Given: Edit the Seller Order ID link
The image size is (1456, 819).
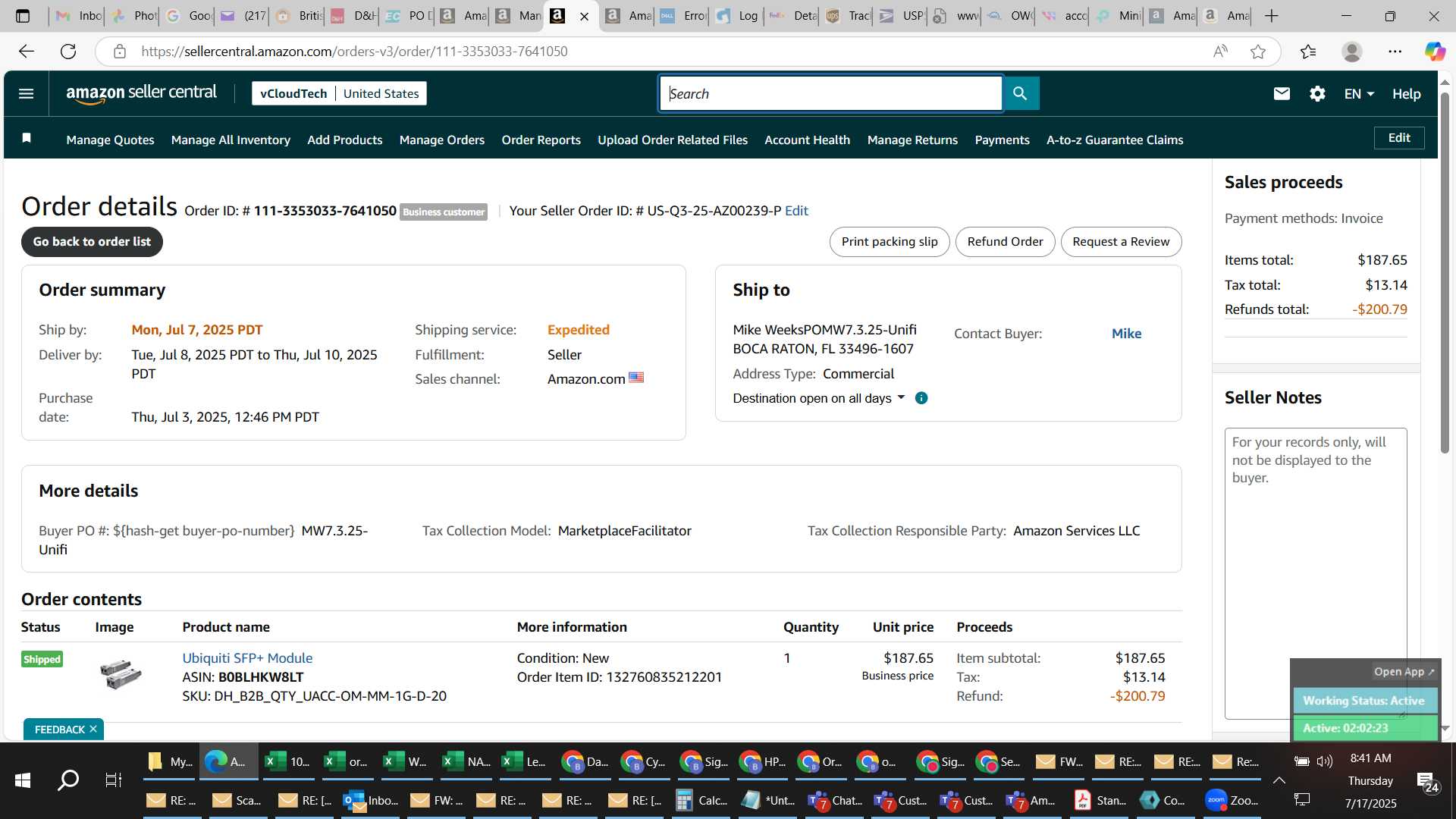Looking at the screenshot, I should click(x=796, y=211).
